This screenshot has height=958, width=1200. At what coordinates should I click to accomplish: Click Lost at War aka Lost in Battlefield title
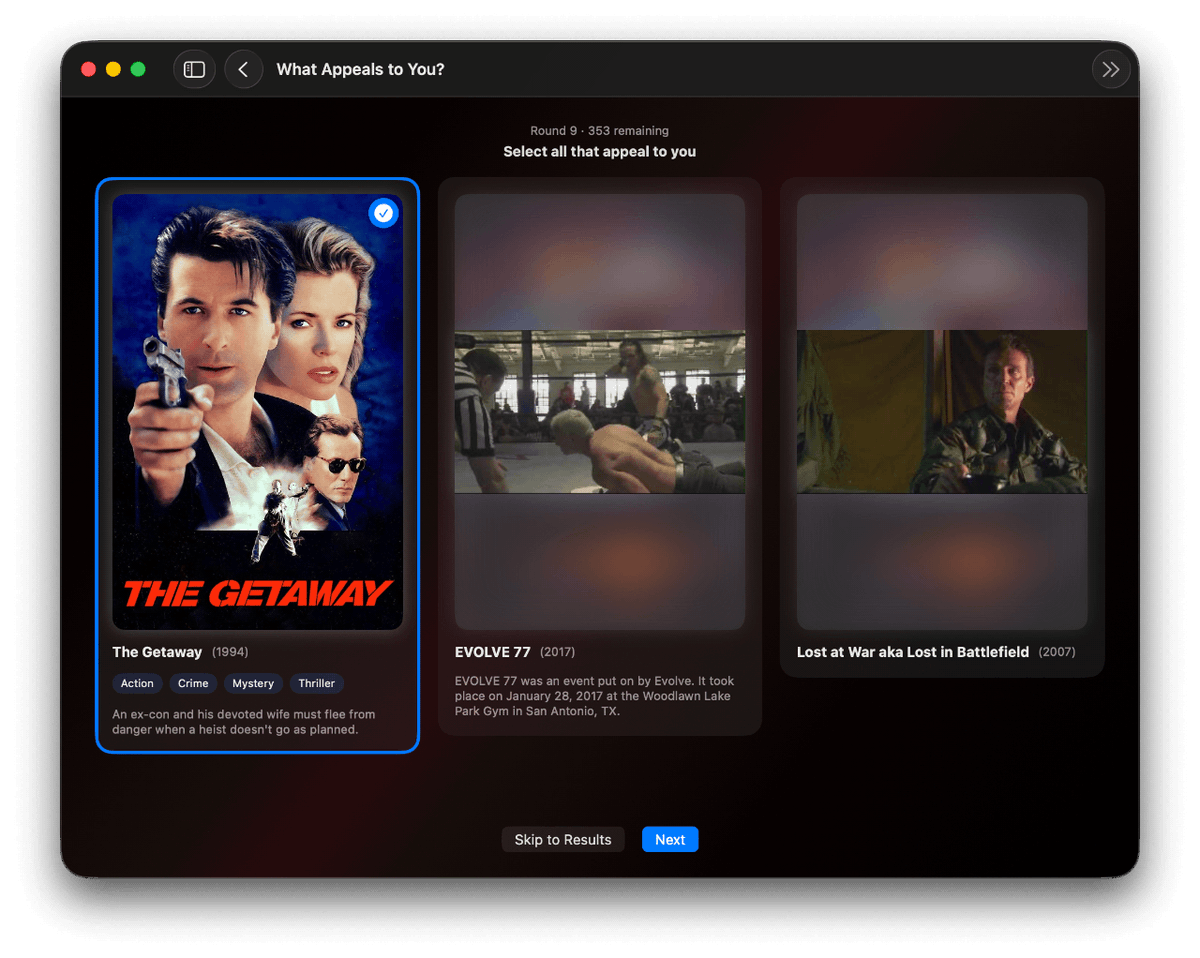[913, 652]
